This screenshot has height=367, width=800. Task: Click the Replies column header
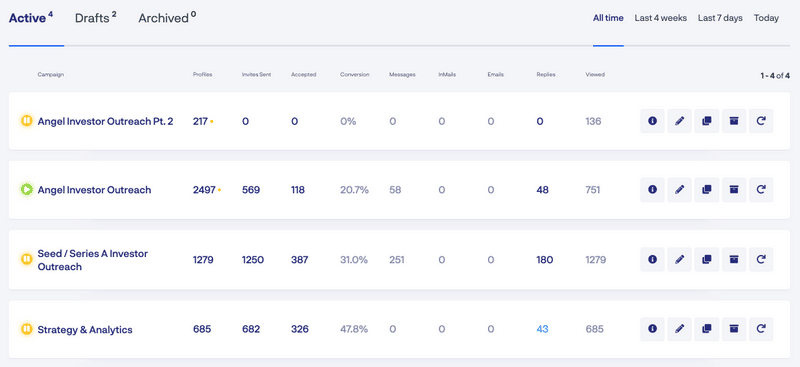point(546,75)
